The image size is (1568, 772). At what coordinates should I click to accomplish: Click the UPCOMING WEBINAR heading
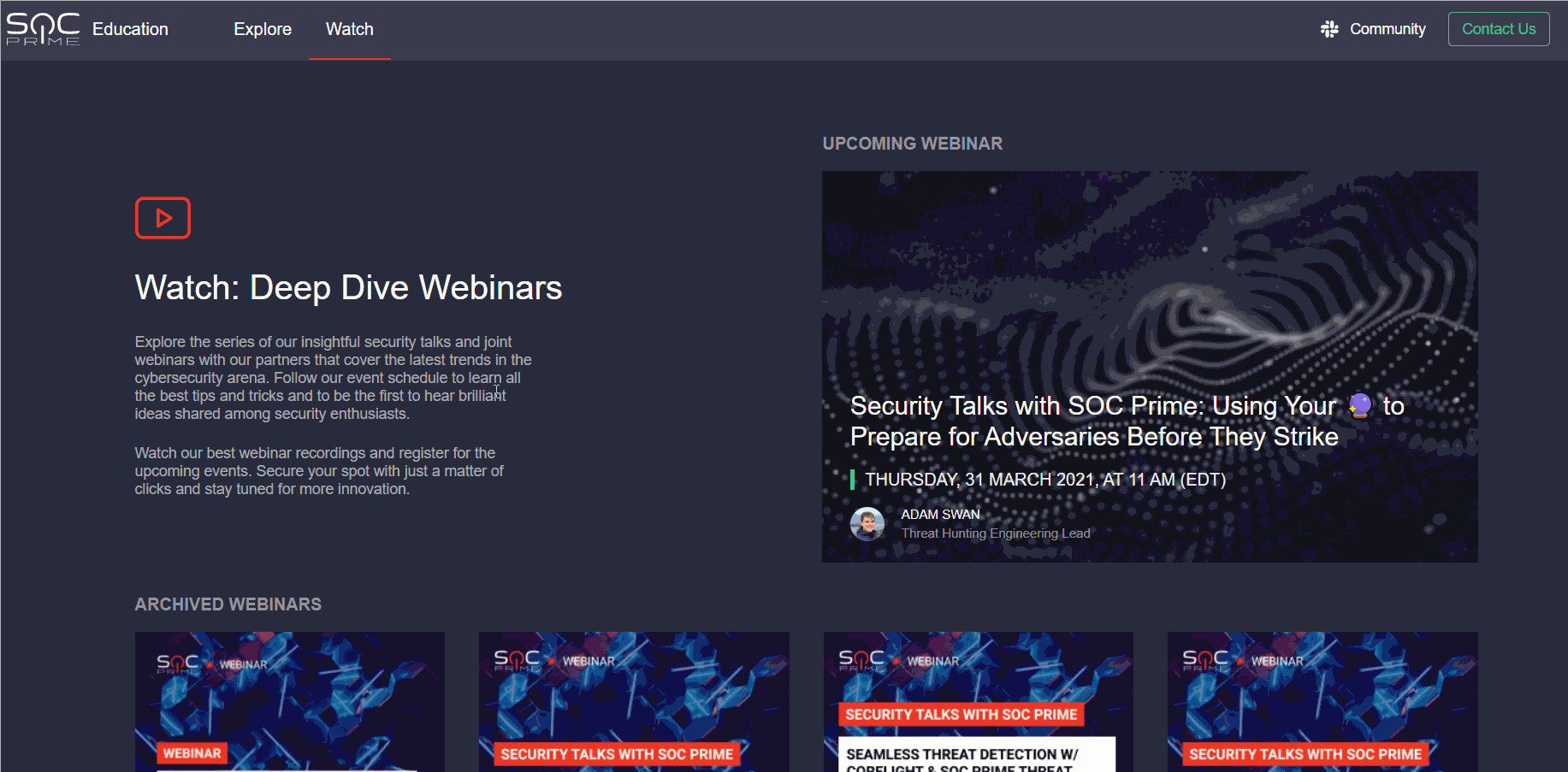coord(912,144)
